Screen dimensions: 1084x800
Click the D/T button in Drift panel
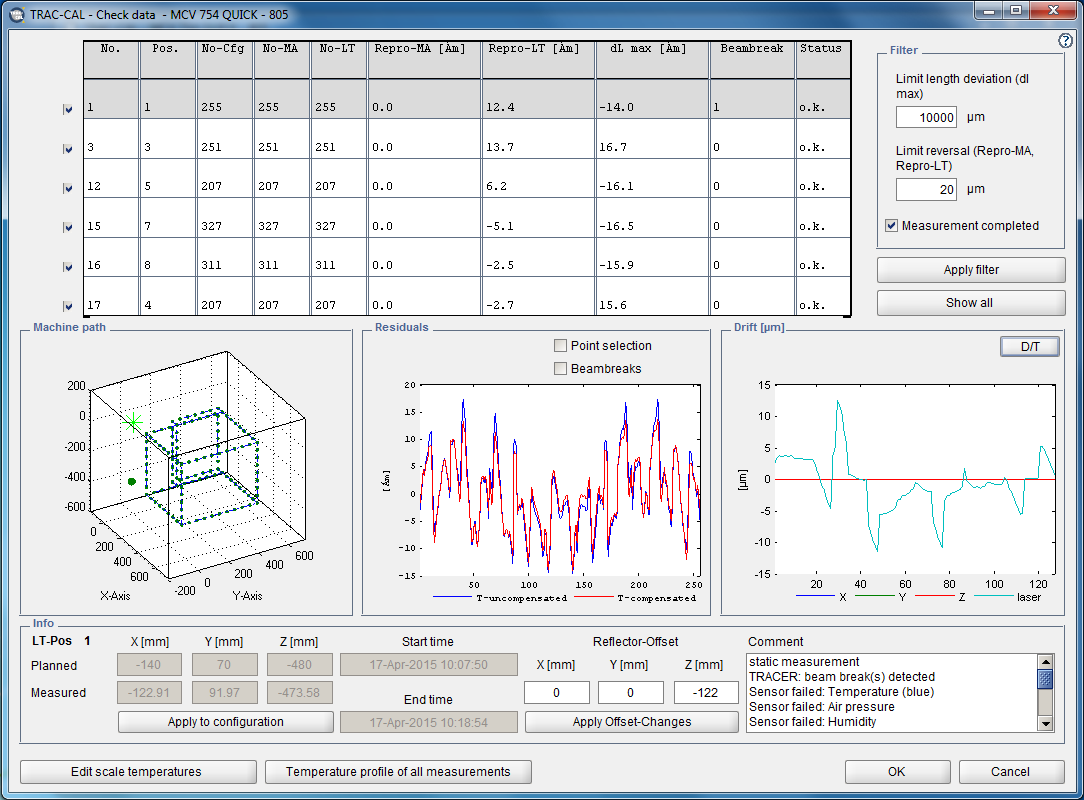[1030, 346]
